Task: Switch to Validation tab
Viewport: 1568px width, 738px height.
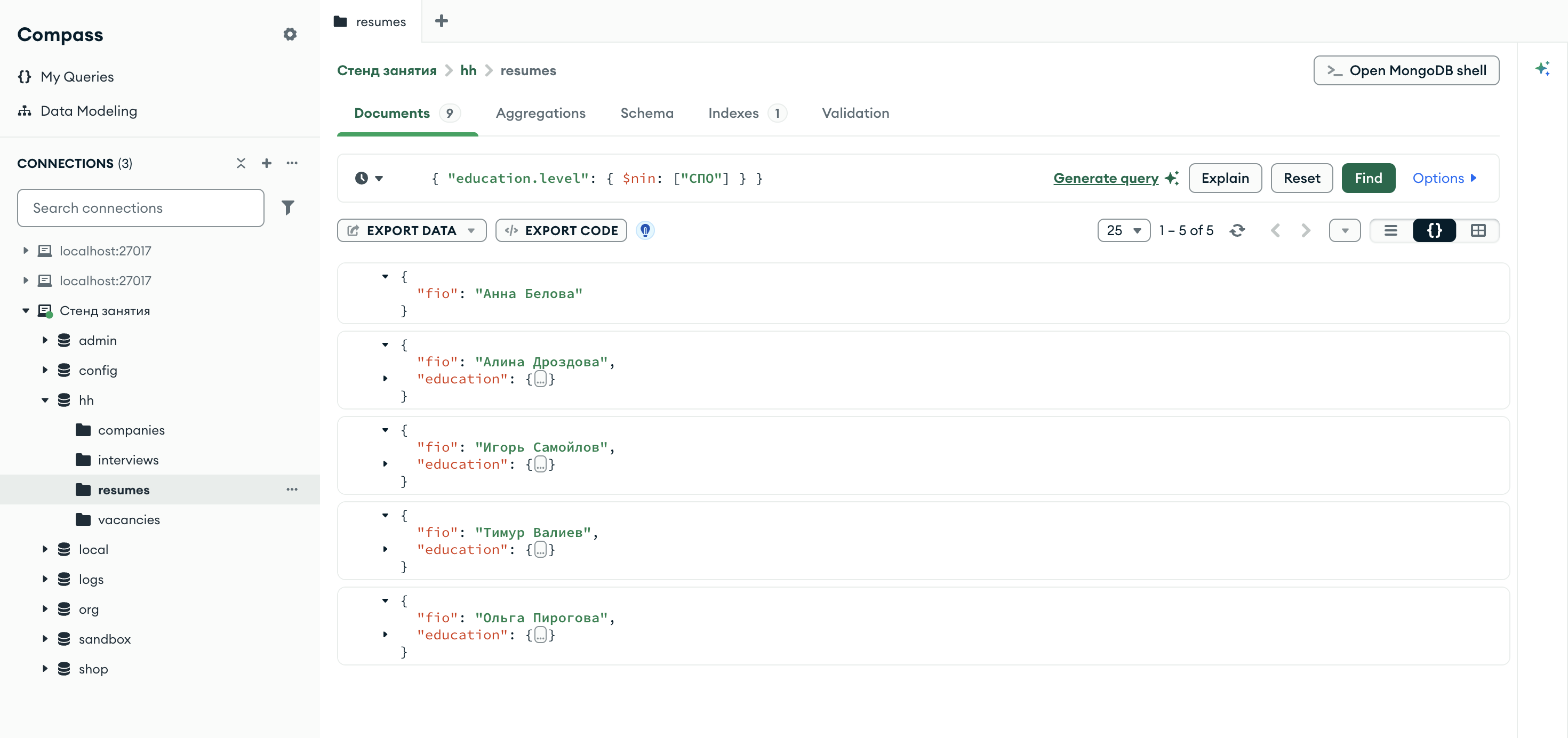Action: point(855,113)
